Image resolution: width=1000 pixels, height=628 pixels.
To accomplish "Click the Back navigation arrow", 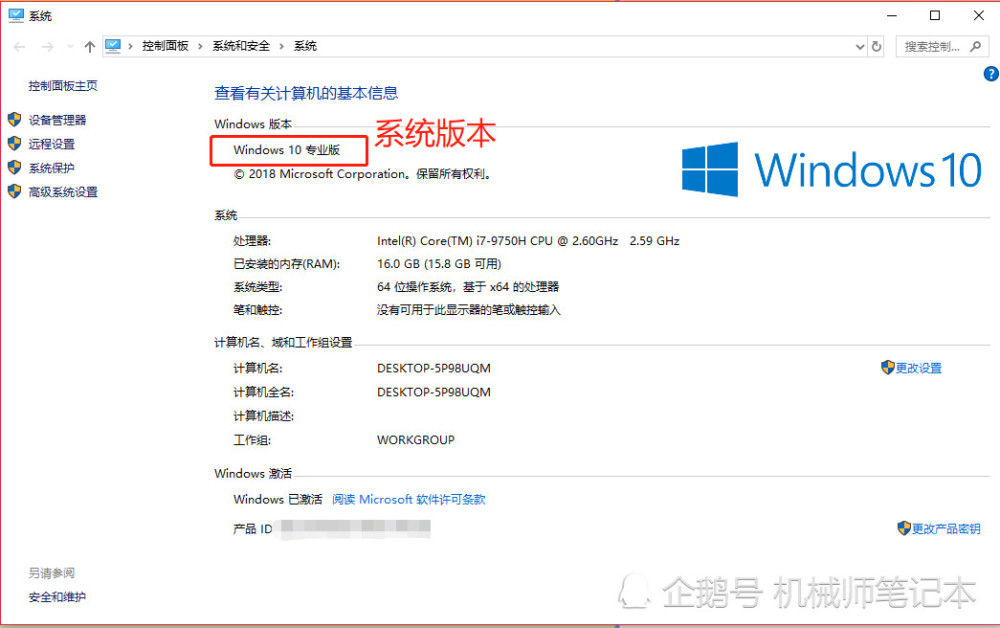I will click(x=20, y=47).
